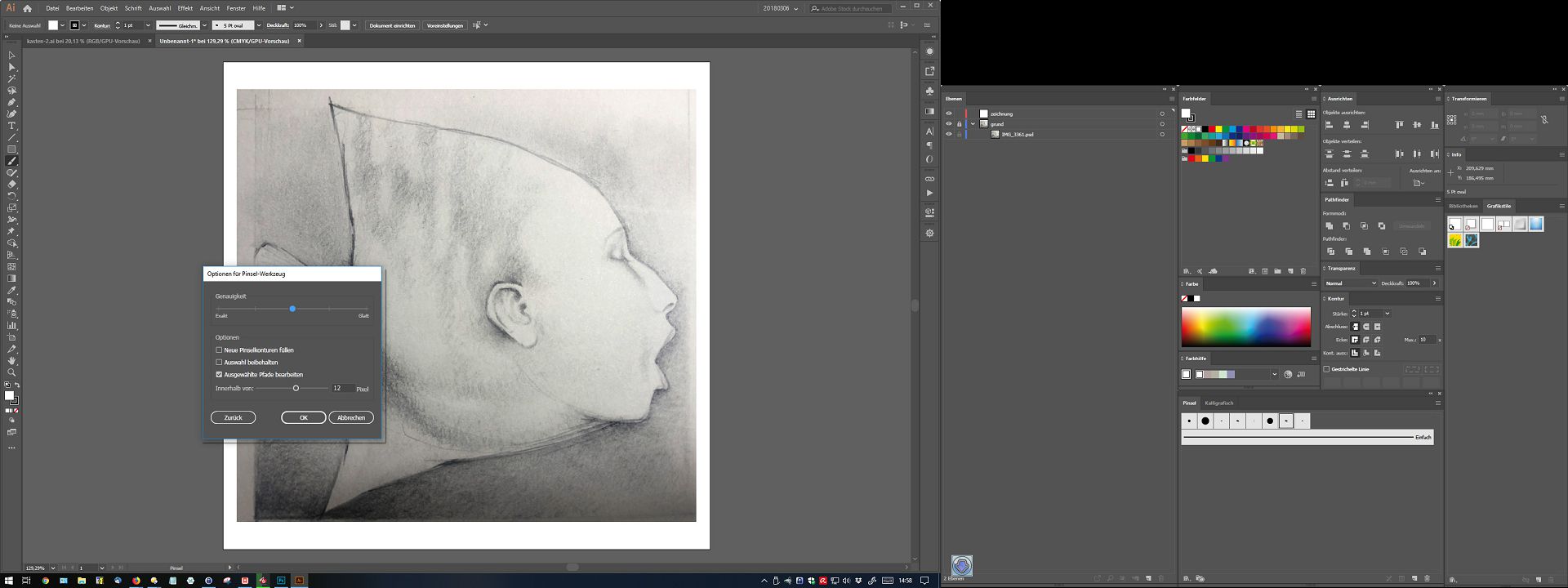Click Pathfinder Unite shape mode
1568x588 pixels.
(1329, 225)
